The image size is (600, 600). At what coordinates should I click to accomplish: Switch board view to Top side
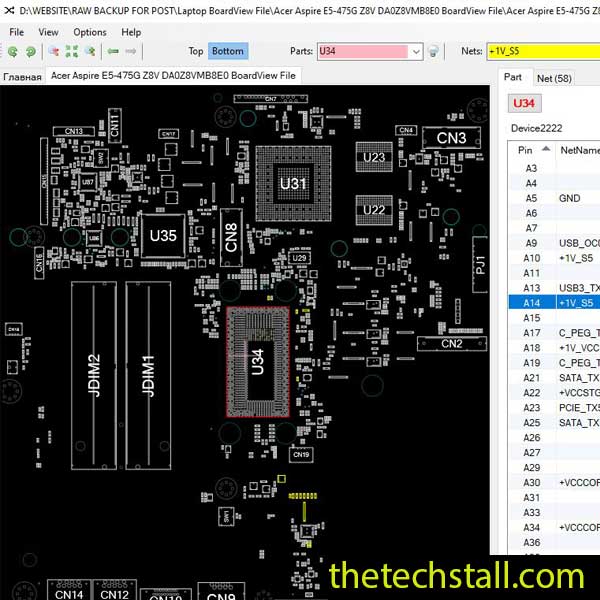click(x=196, y=51)
